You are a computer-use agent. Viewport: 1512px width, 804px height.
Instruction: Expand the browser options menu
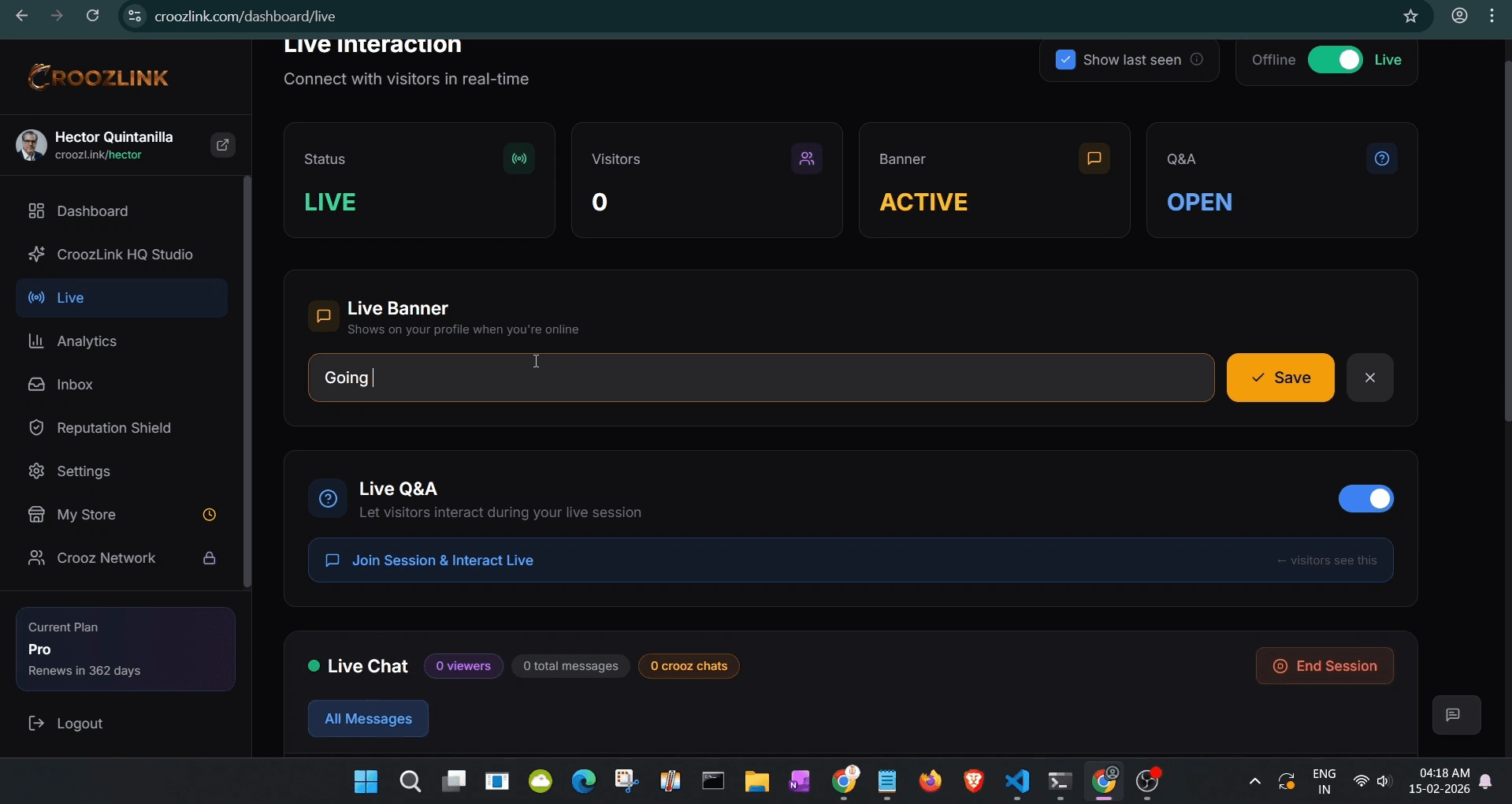[1494, 16]
